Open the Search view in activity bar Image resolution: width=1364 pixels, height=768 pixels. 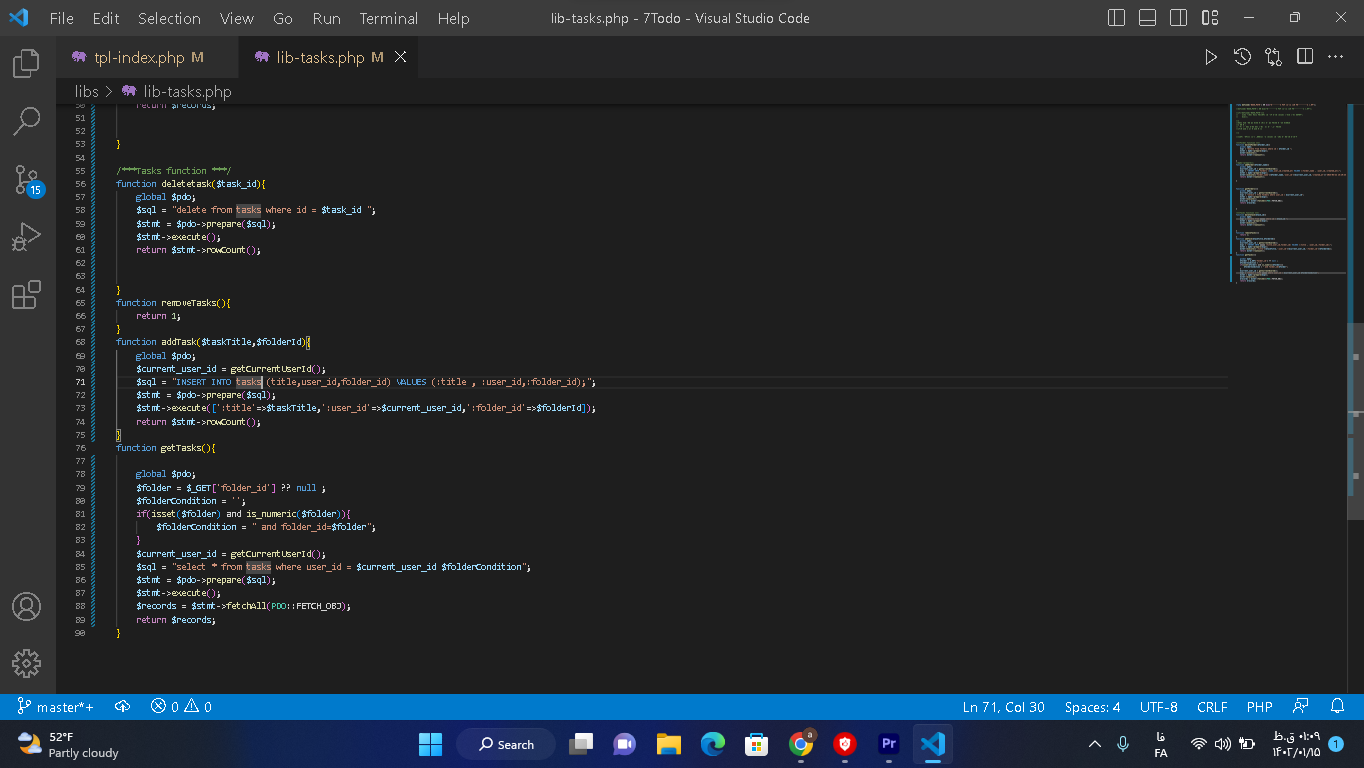tap(26, 121)
